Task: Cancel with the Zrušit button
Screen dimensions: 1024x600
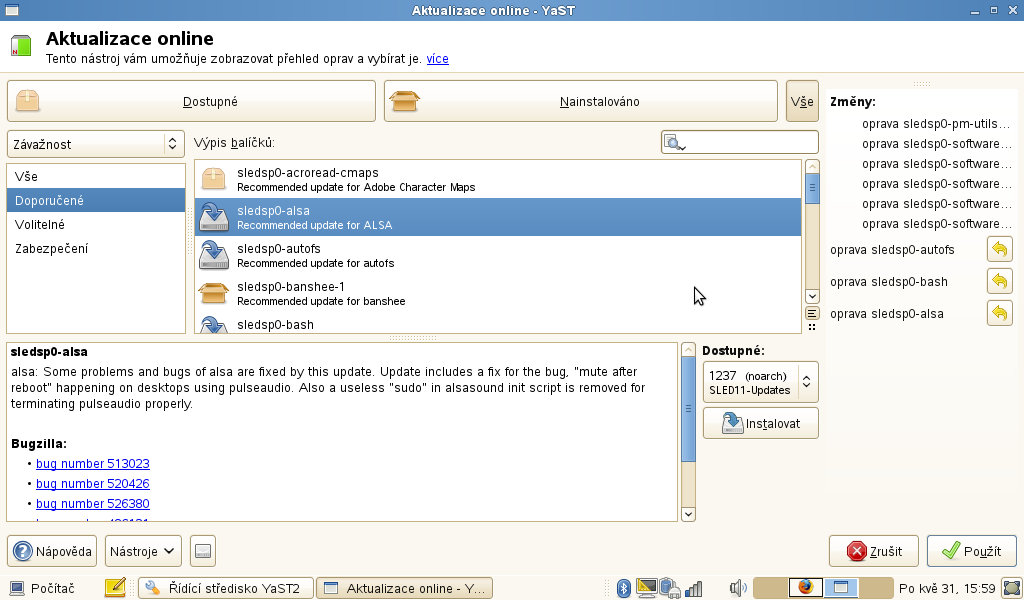Action: [x=874, y=551]
